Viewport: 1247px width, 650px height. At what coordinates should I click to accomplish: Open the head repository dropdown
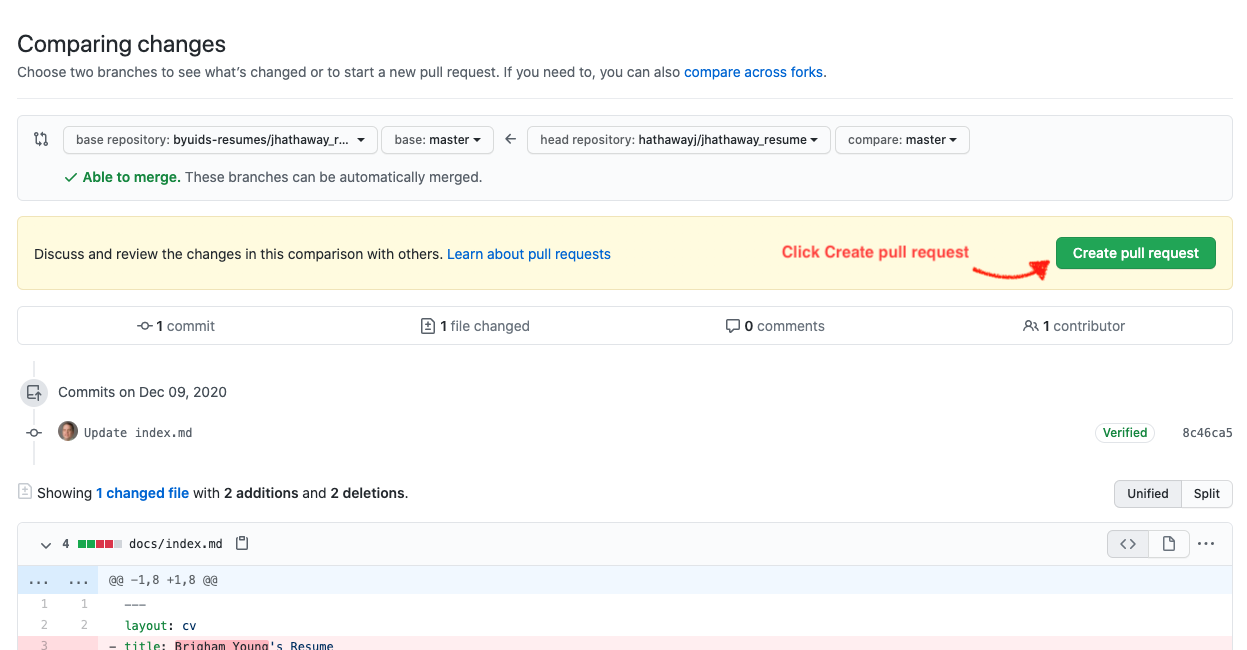coord(679,140)
